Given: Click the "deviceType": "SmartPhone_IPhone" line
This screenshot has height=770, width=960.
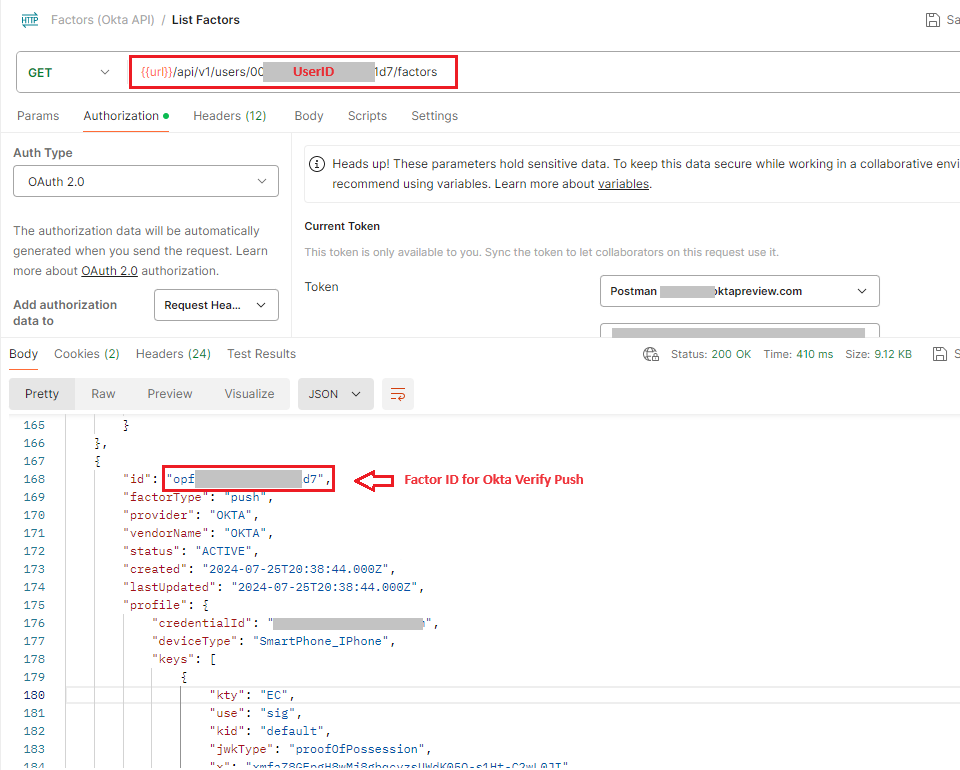Looking at the screenshot, I should (274, 641).
